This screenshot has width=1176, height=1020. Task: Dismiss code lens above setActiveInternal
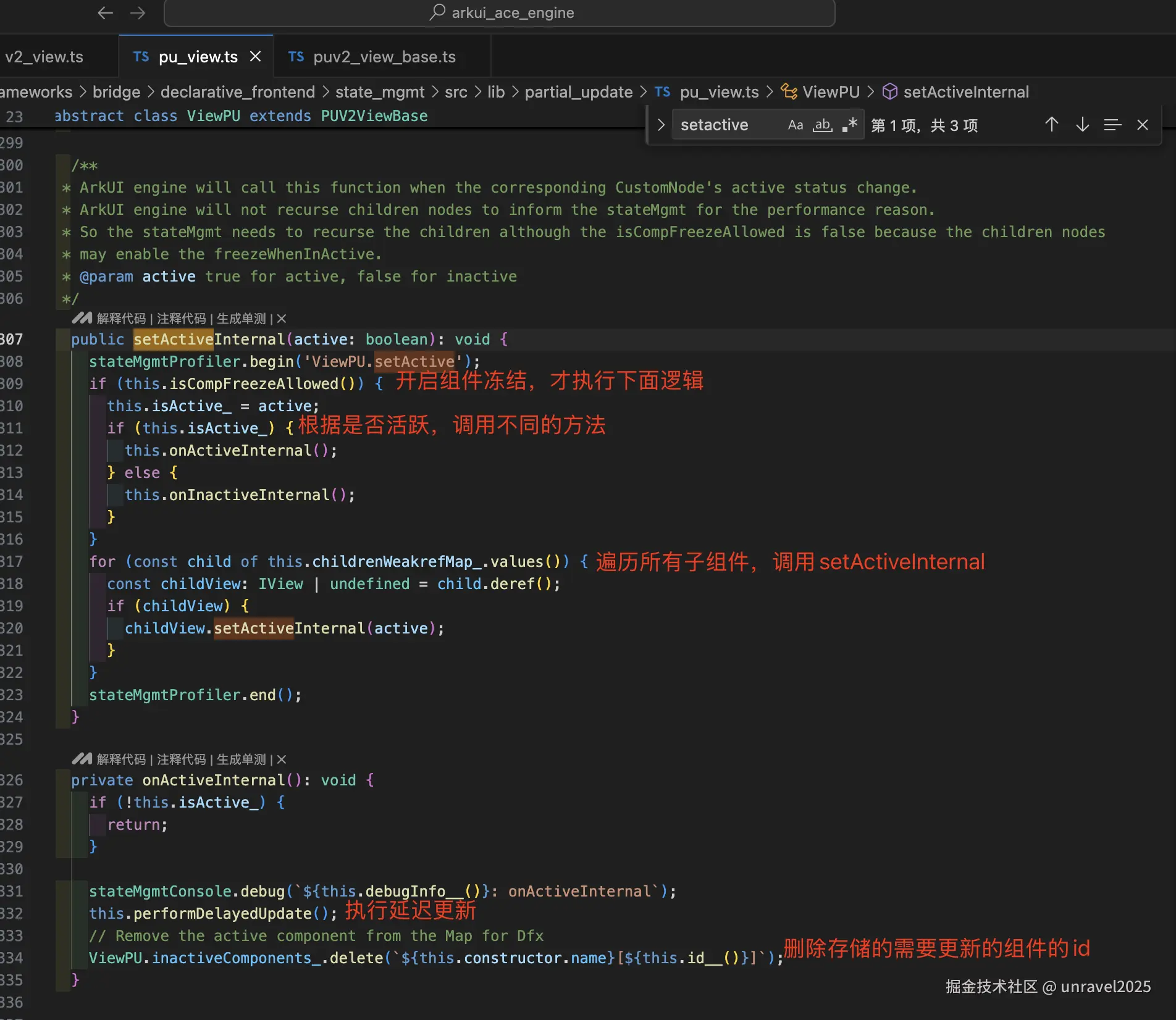pos(282,319)
